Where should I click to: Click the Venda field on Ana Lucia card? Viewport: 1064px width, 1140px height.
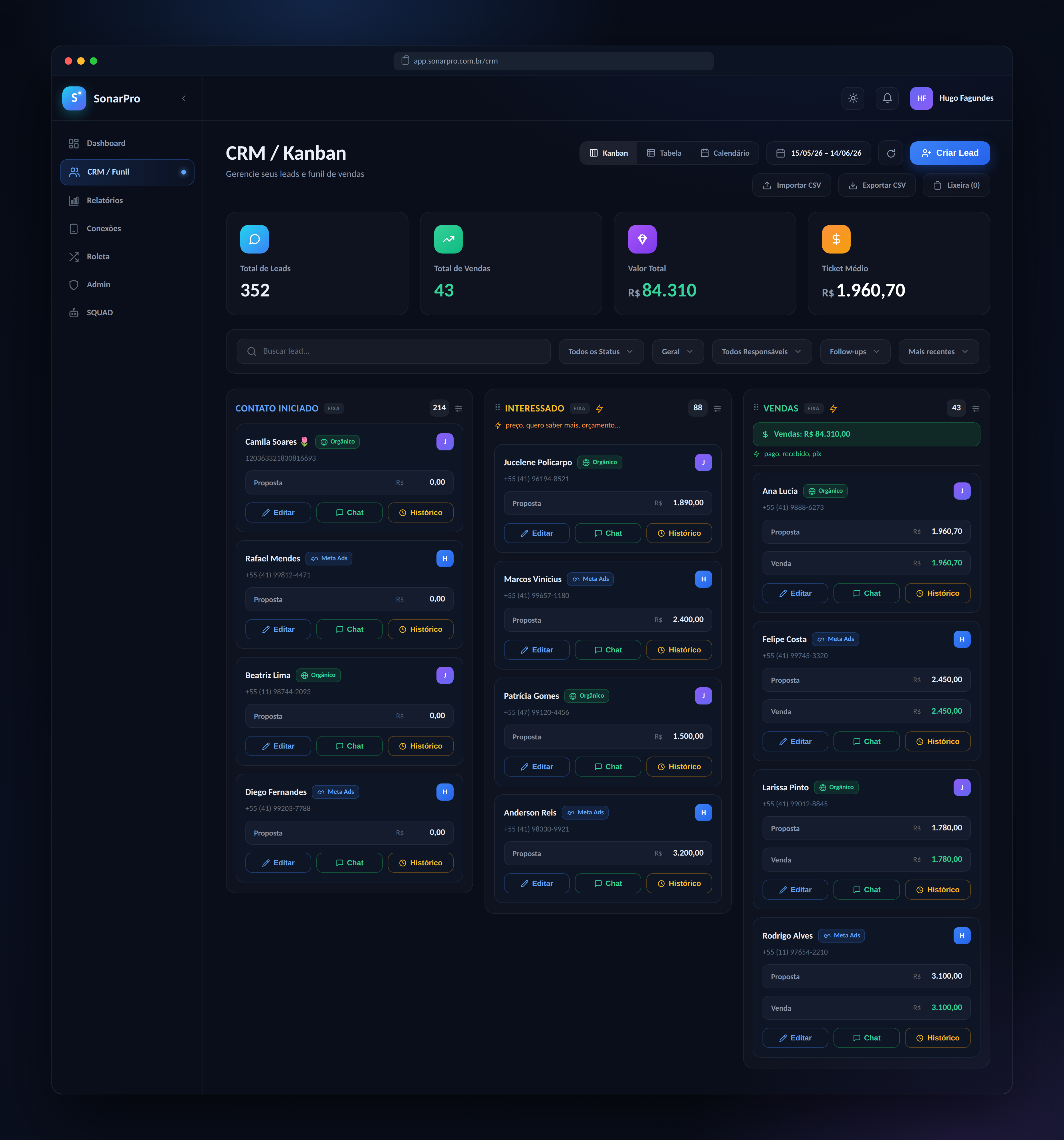[866, 564]
